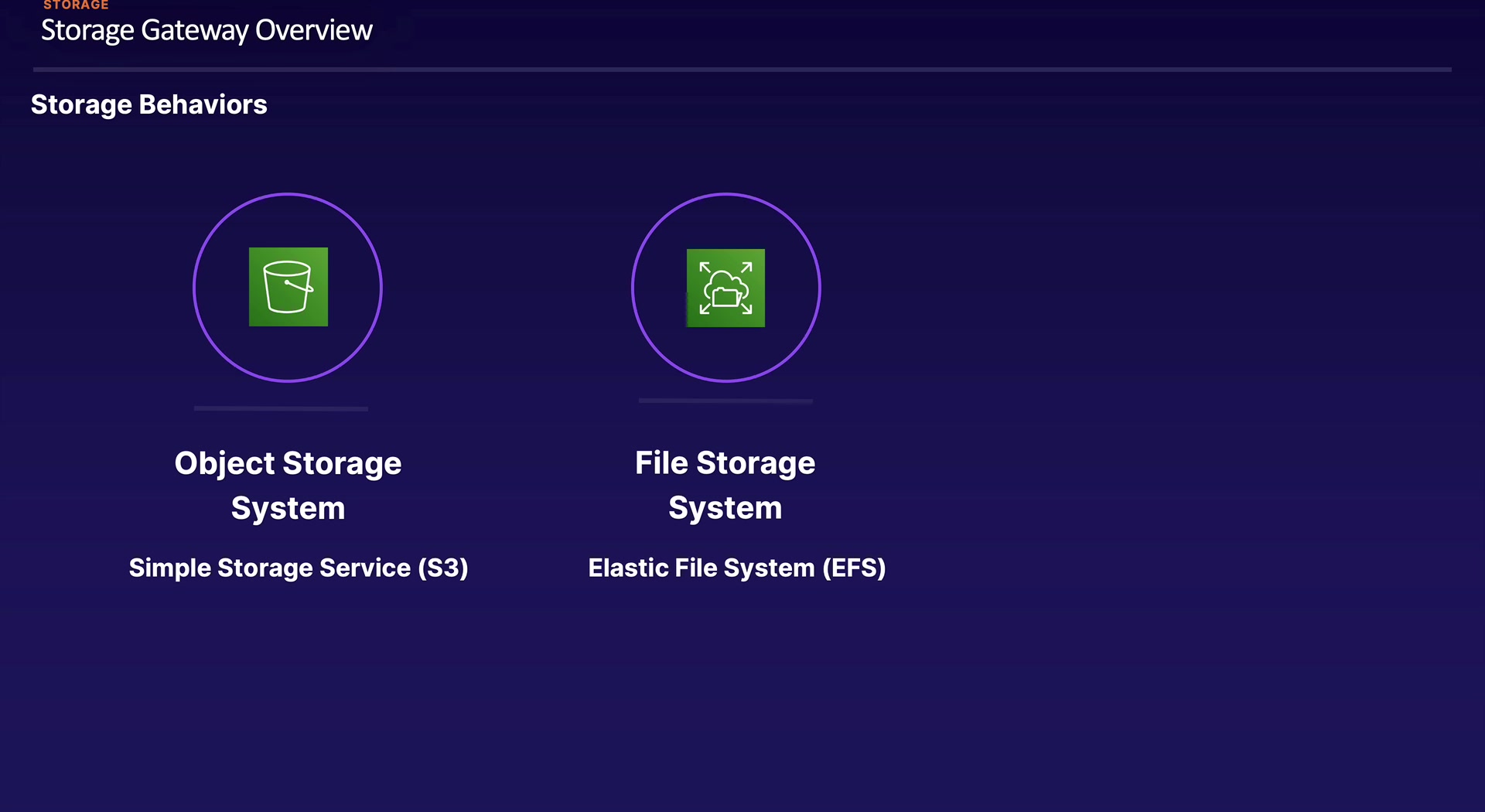
Task: Click the Storage Gateway Overview title
Action: (207, 30)
